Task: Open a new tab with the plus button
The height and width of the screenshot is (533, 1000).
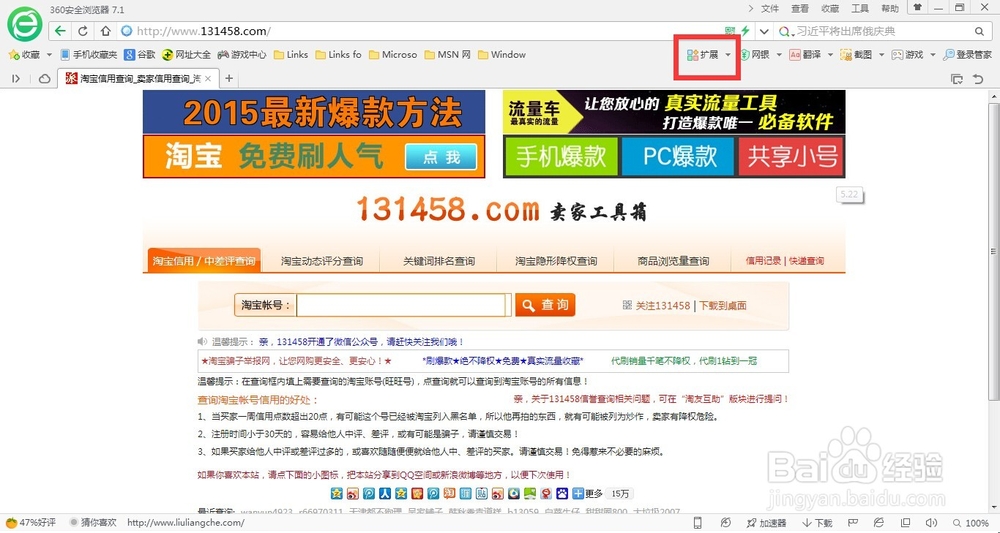Action: (x=229, y=78)
